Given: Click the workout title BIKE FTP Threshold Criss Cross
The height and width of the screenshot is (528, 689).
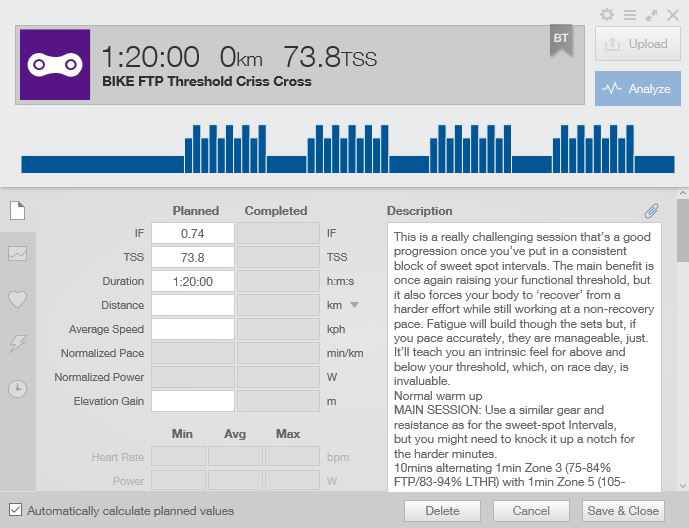Looking at the screenshot, I should (x=207, y=82).
